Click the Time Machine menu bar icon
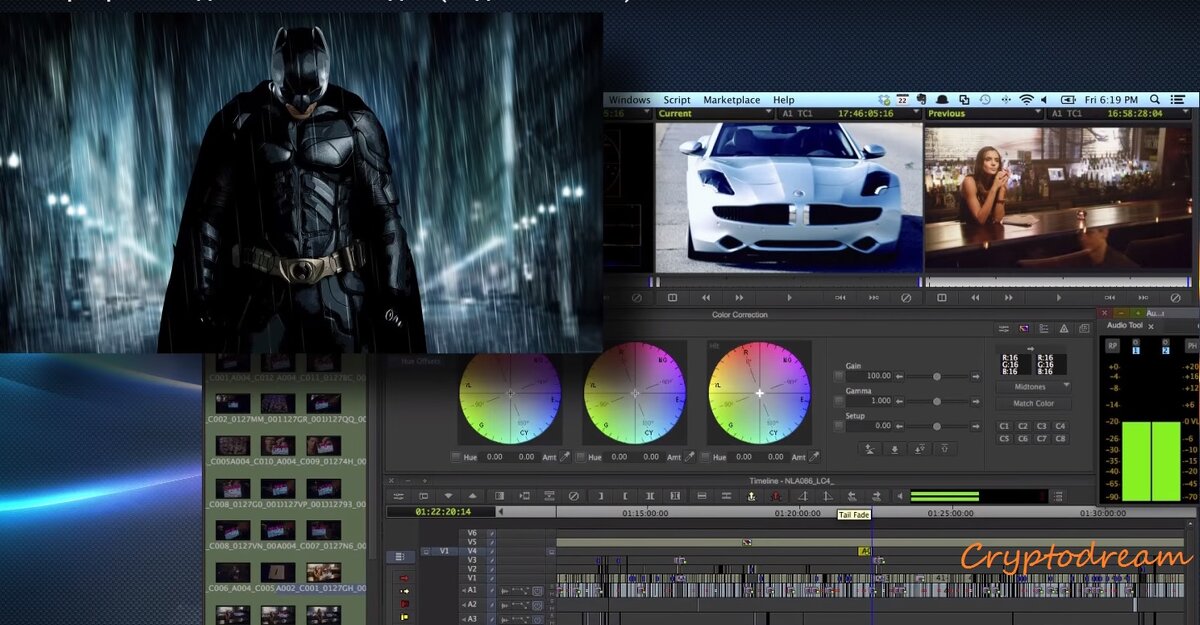The image size is (1200, 625). (984, 99)
